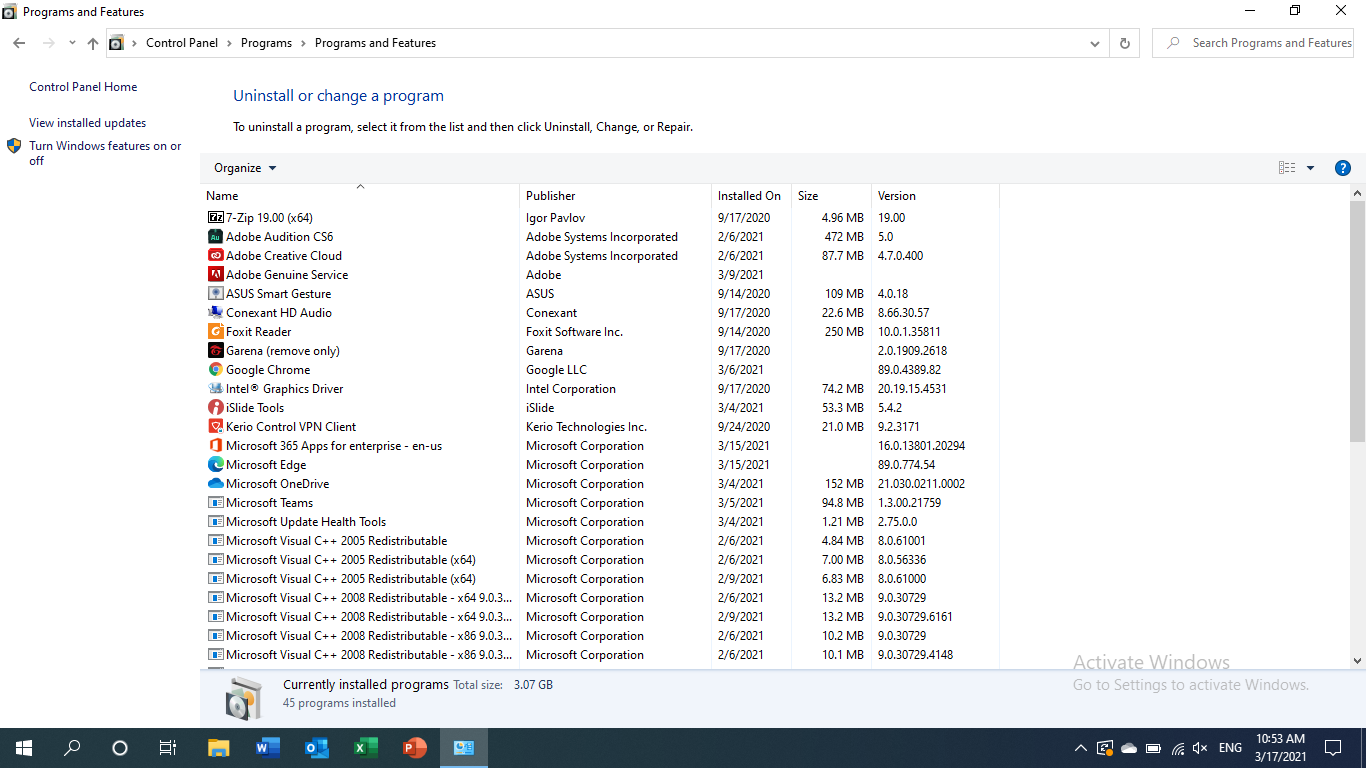Open the view options dropdown arrow
The image size is (1366, 768).
point(1310,168)
